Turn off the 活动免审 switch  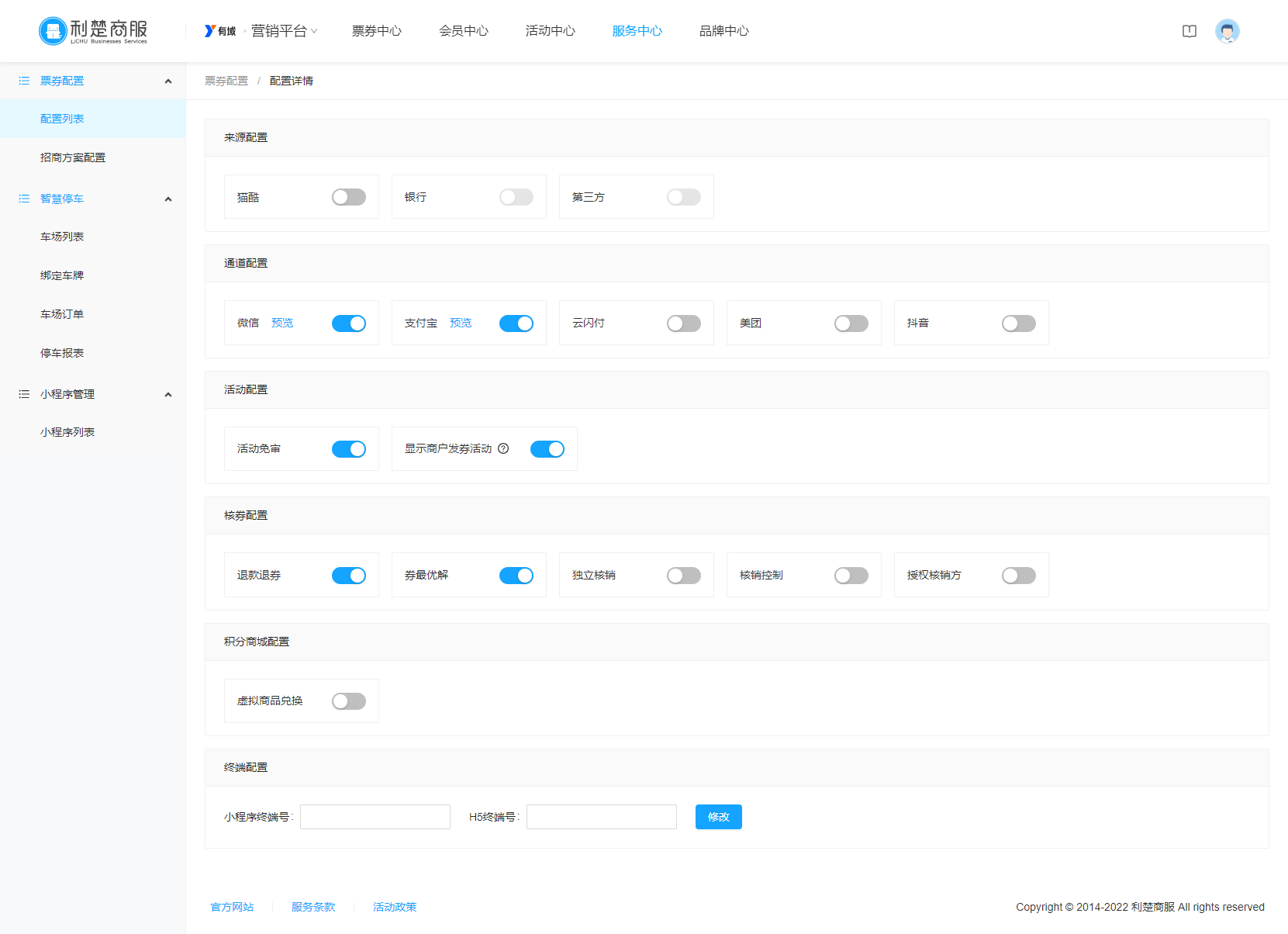click(349, 449)
